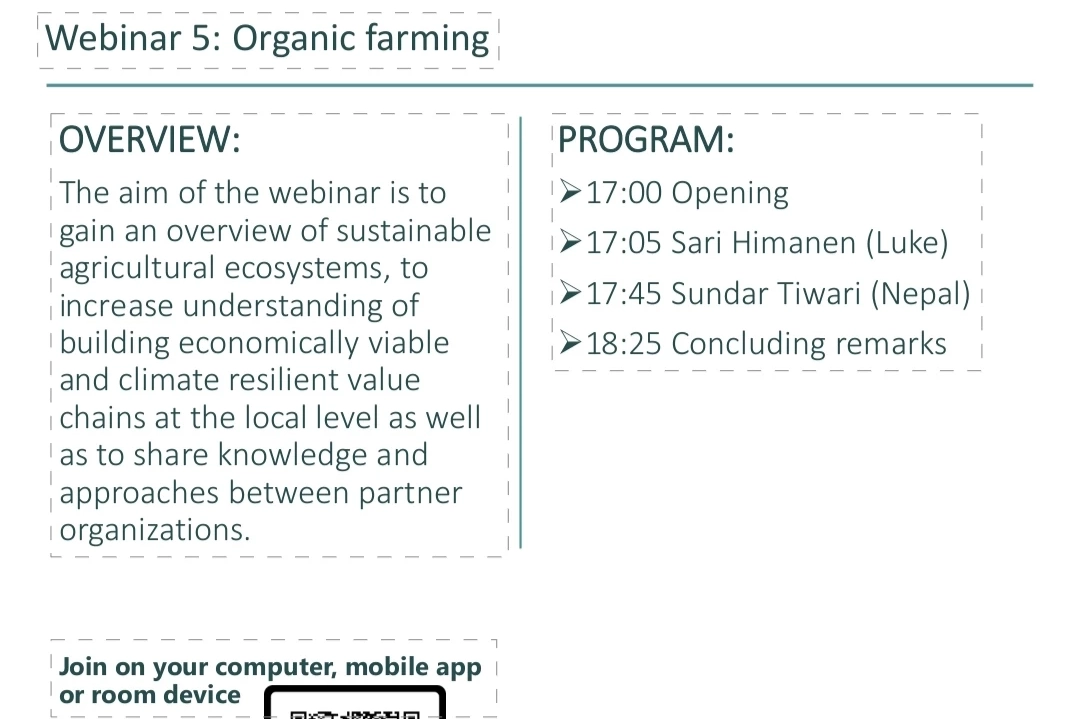
Task: Click the 'or room device' text
Action: [x=150, y=695]
